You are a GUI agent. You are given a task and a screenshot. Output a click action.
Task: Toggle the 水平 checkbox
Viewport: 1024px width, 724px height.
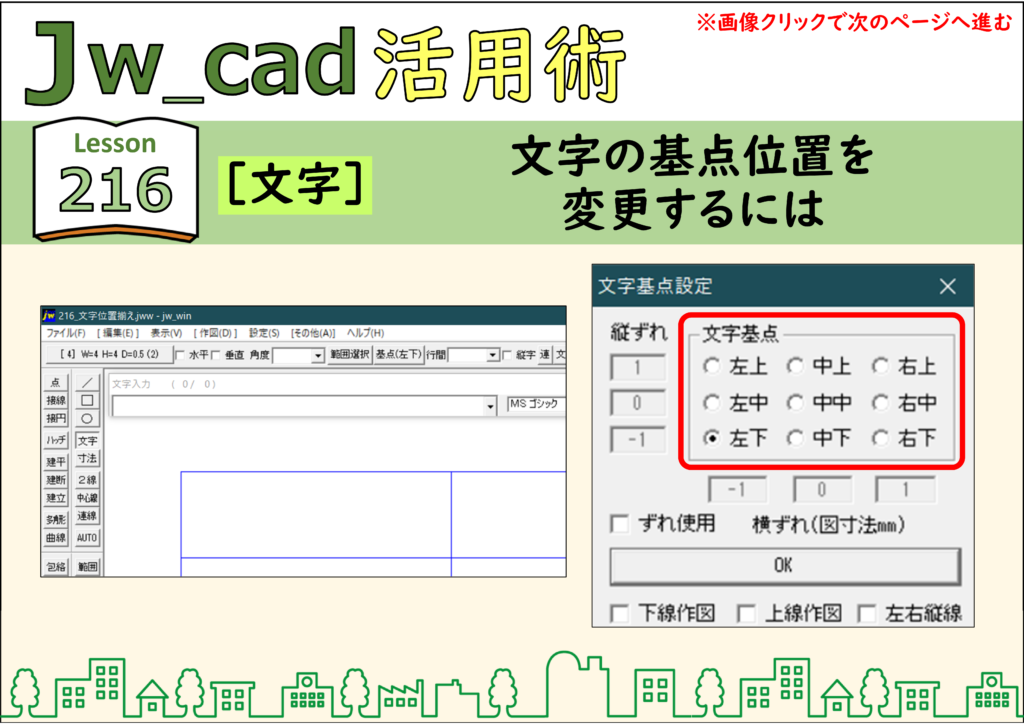[x=181, y=355]
